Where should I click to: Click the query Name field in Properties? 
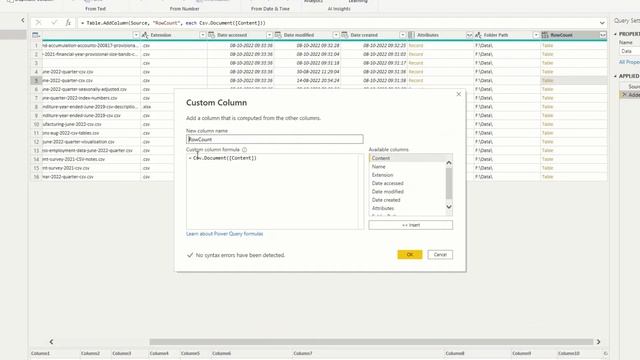(x=629, y=51)
